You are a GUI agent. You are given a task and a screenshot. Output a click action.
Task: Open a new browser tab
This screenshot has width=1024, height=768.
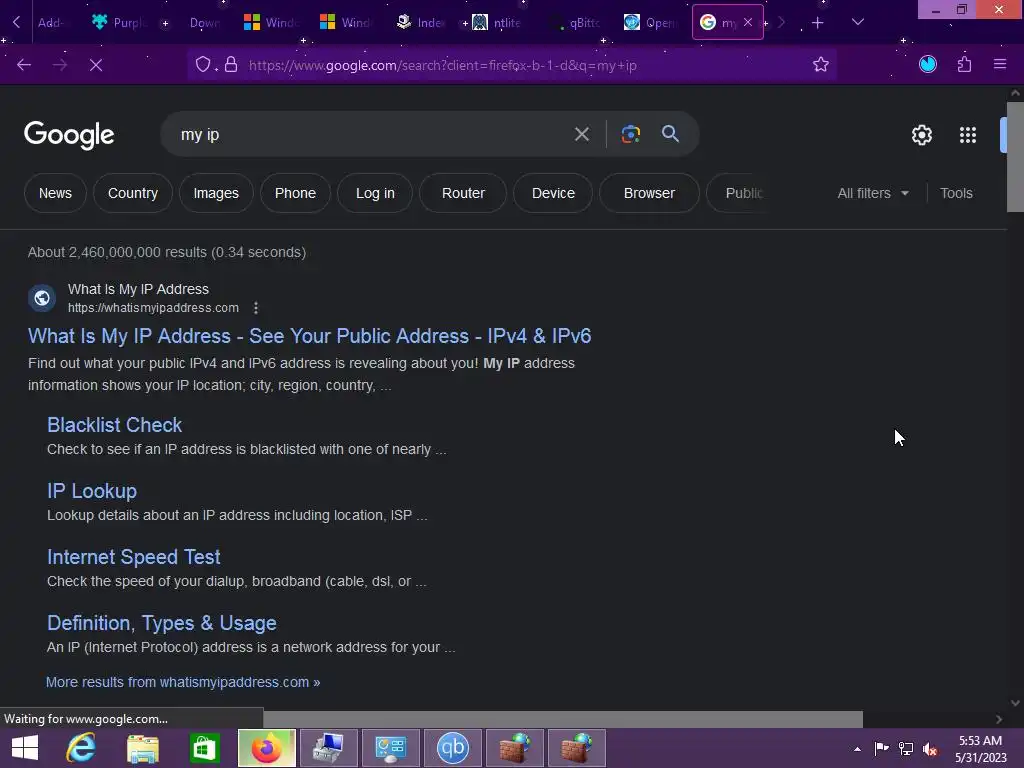pos(818,23)
